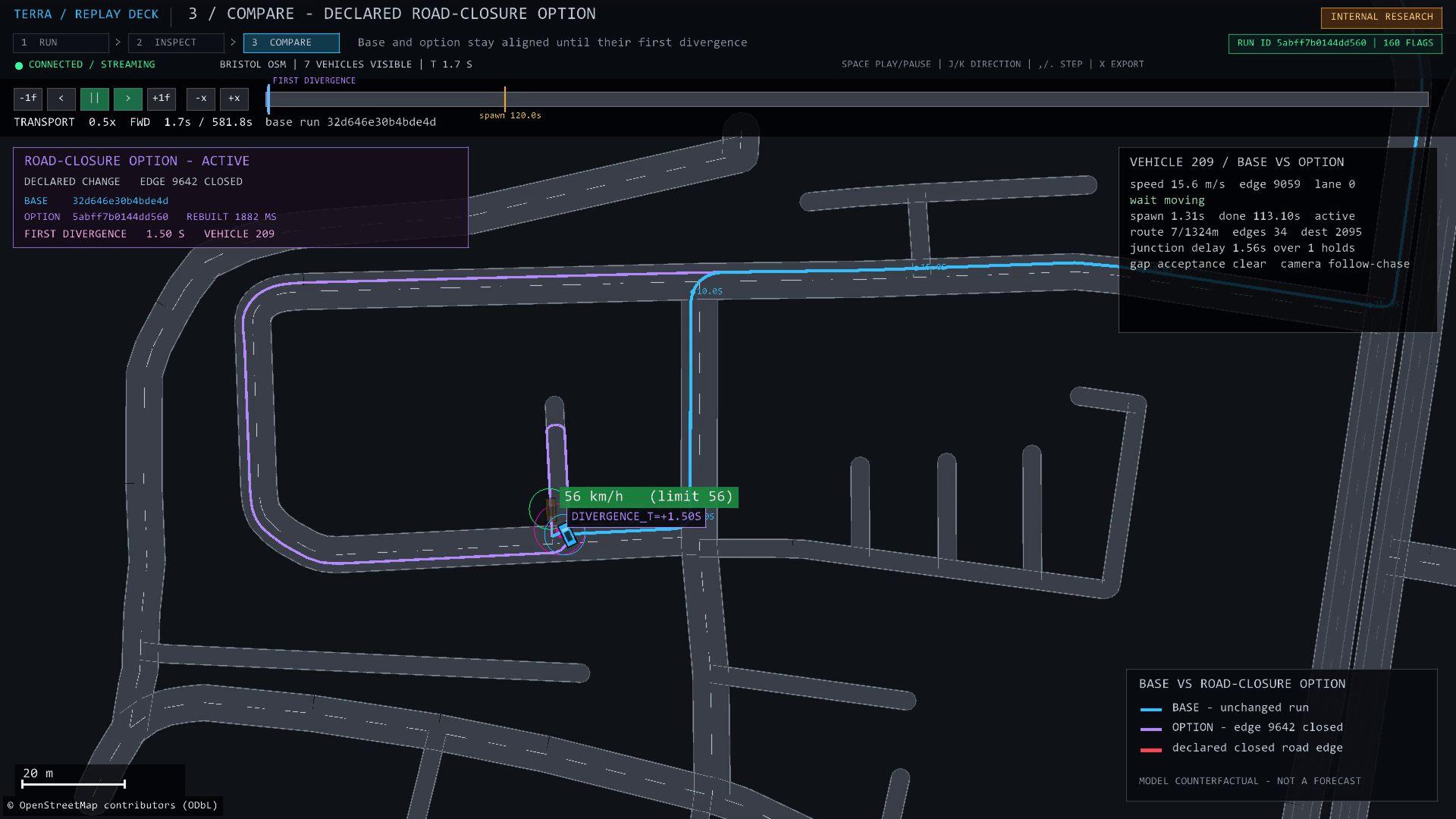This screenshot has height=819, width=1456.
Task: Click the MODEL COUNTERFACTUAL - NOT A FORECAST note
Action: click(x=1250, y=781)
